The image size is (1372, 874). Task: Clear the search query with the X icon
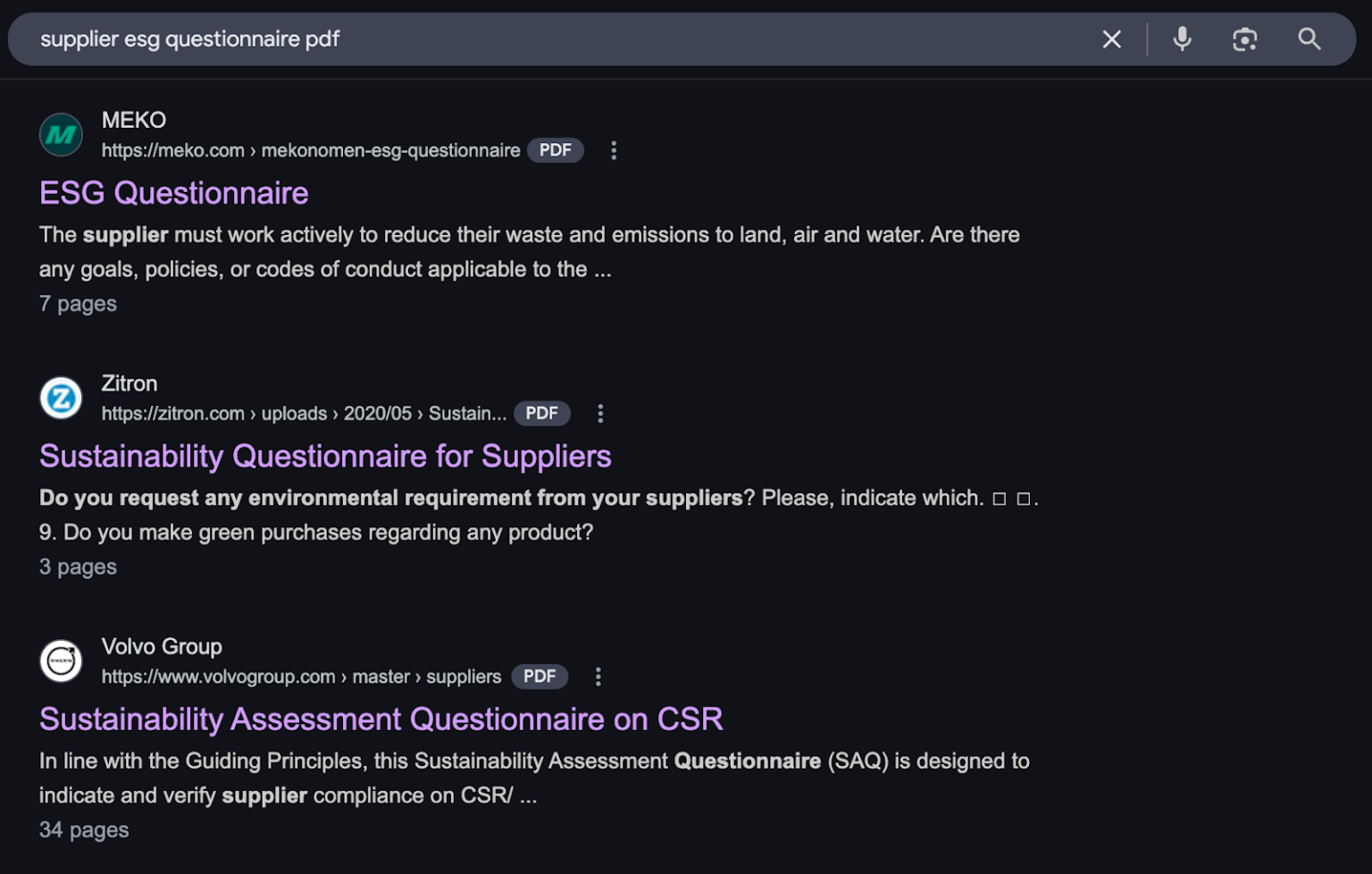point(1110,39)
